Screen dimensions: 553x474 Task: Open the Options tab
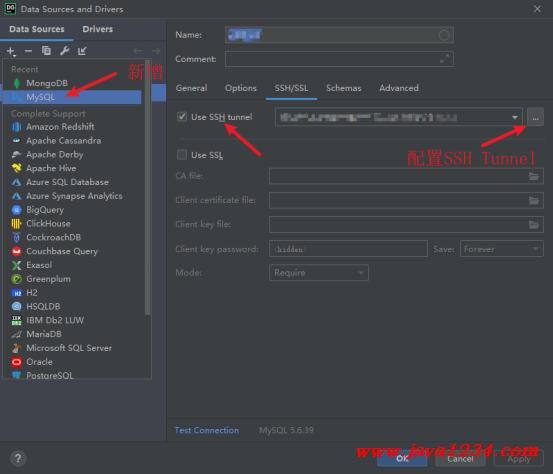point(241,88)
